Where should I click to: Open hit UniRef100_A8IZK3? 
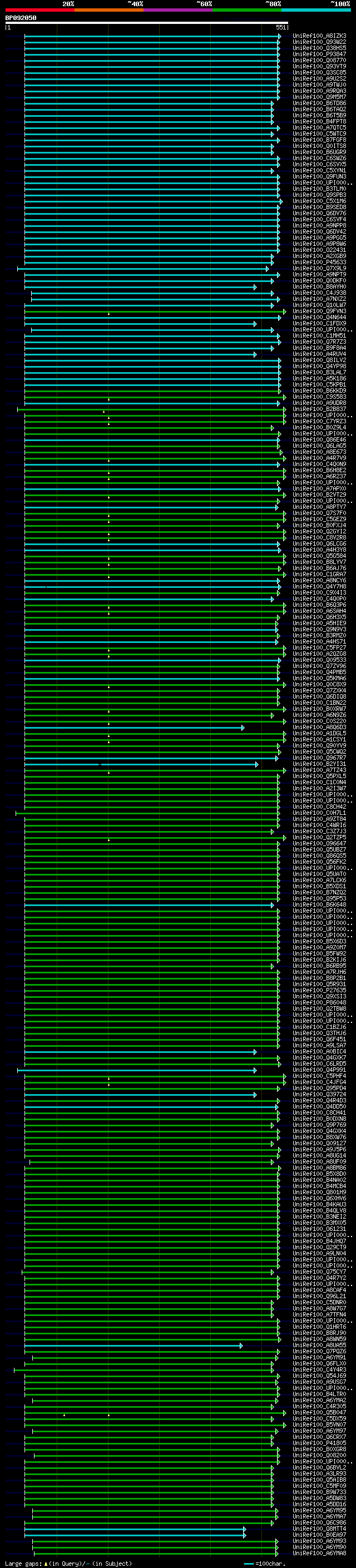(319, 36)
